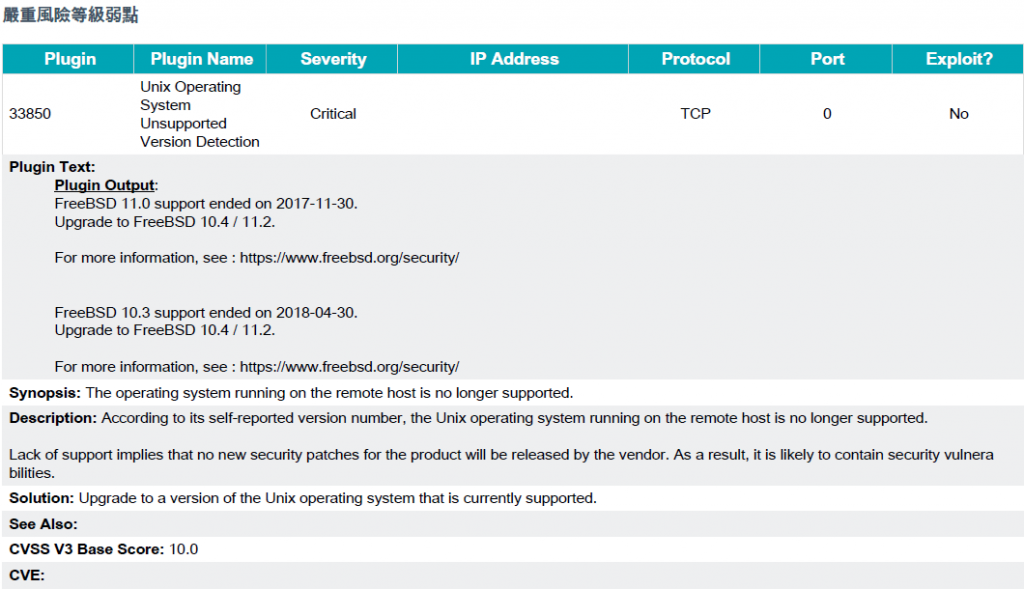Select the Solution label text

tap(42, 498)
